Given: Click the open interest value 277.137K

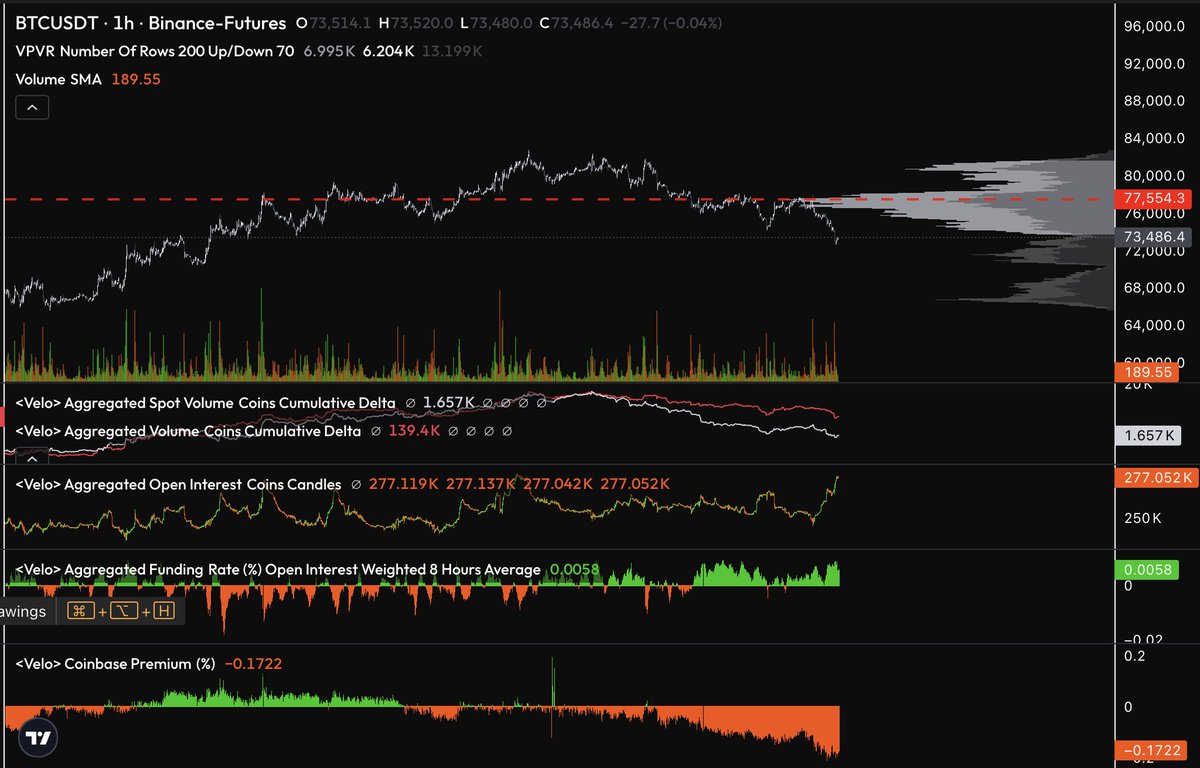Looking at the screenshot, I should (x=481, y=484).
